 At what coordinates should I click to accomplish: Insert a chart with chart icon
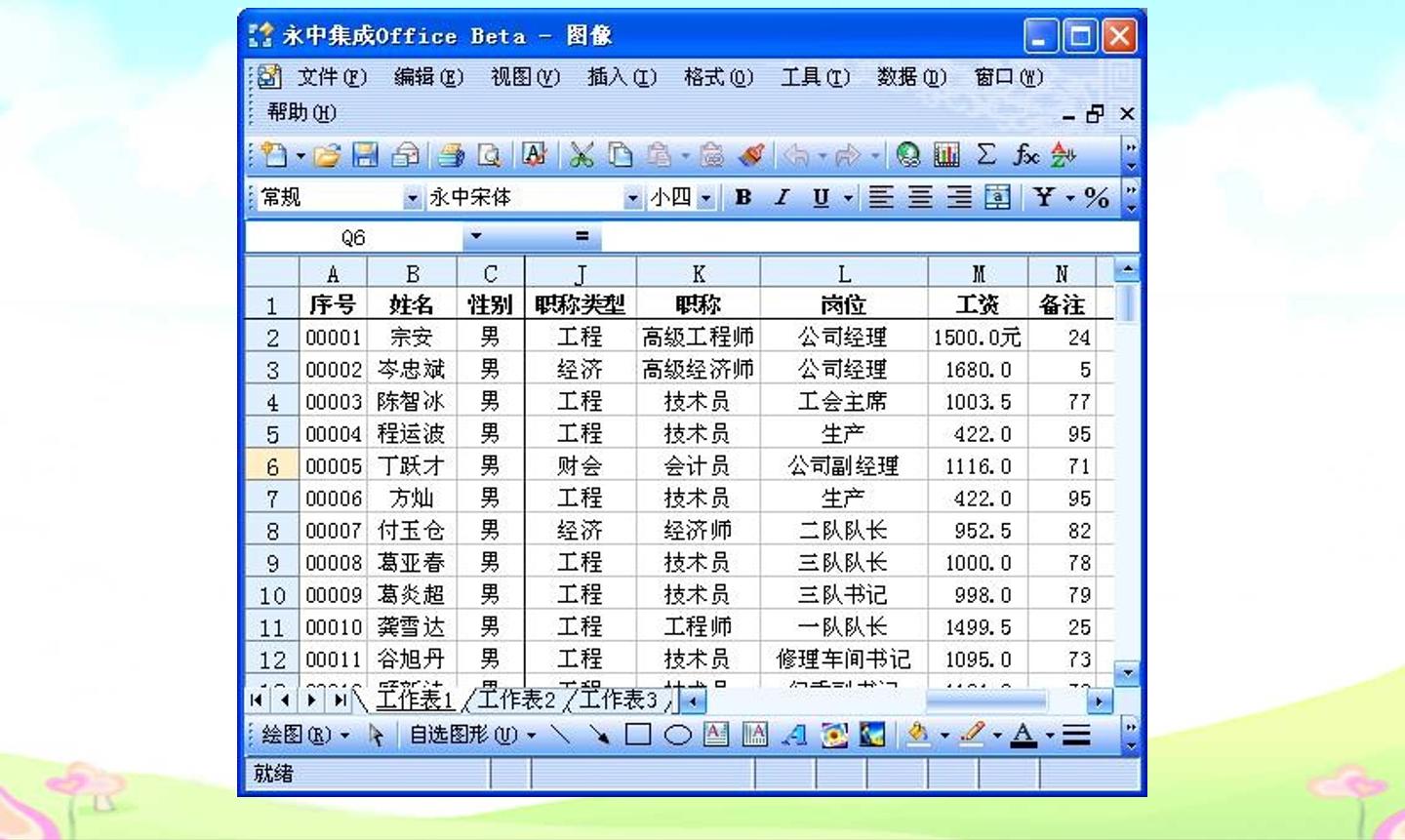[946, 155]
